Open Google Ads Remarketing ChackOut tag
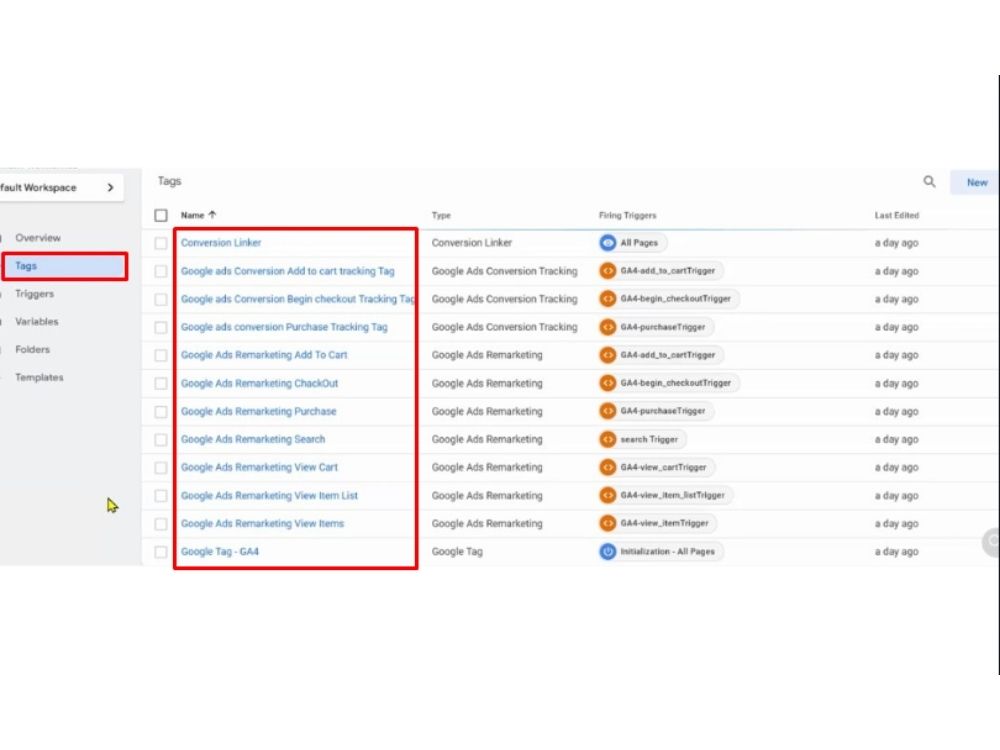1000x750 pixels. (x=260, y=383)
